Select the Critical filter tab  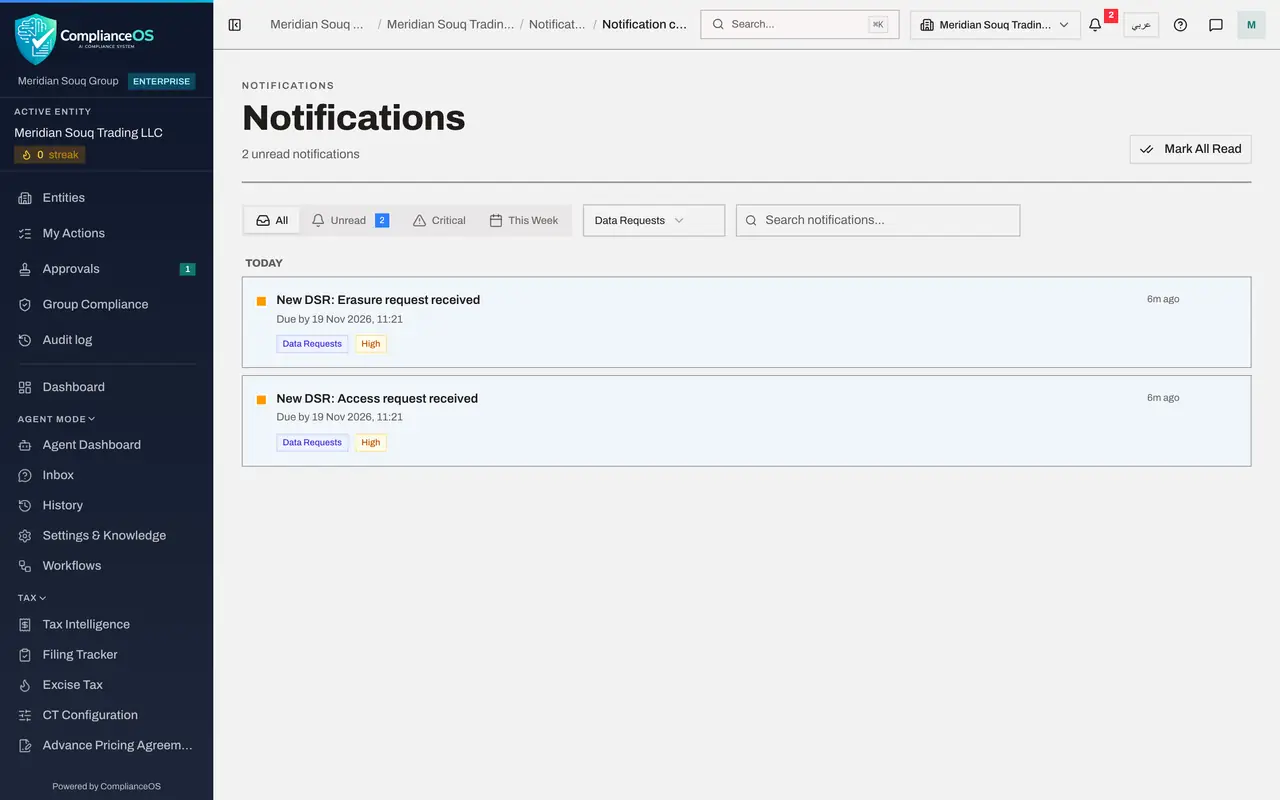[x=440, y=220]
